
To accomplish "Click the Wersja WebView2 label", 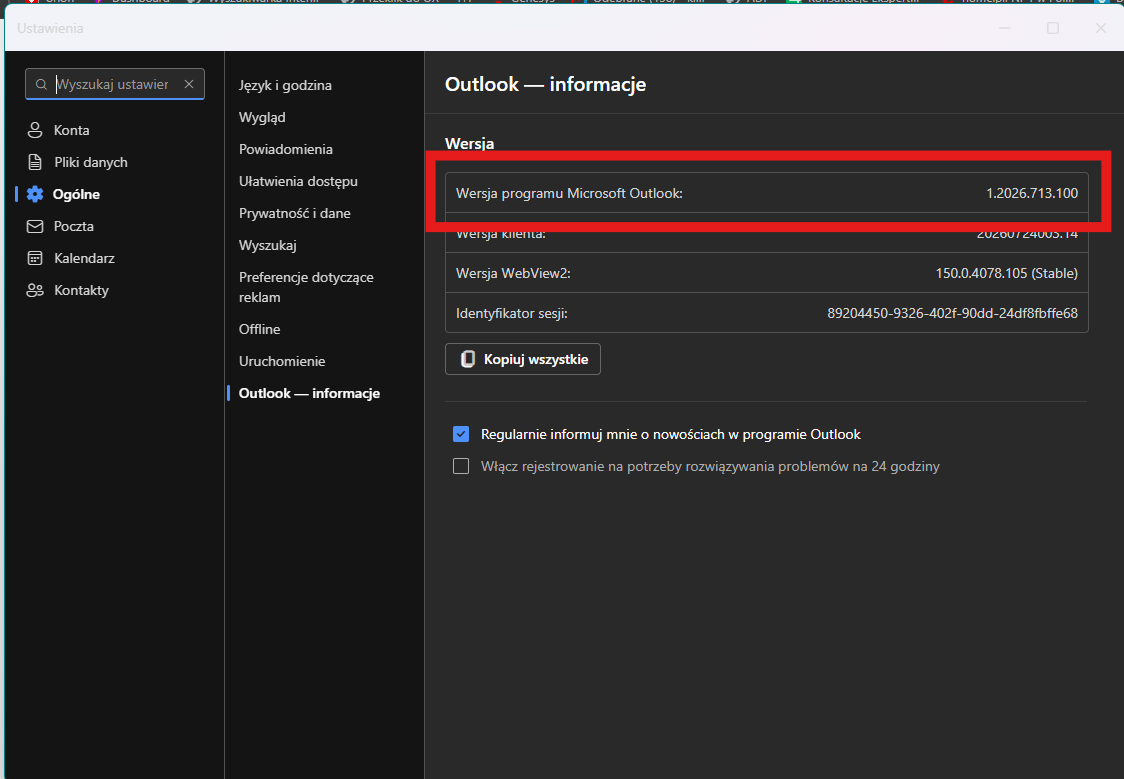I will [513, 273].
